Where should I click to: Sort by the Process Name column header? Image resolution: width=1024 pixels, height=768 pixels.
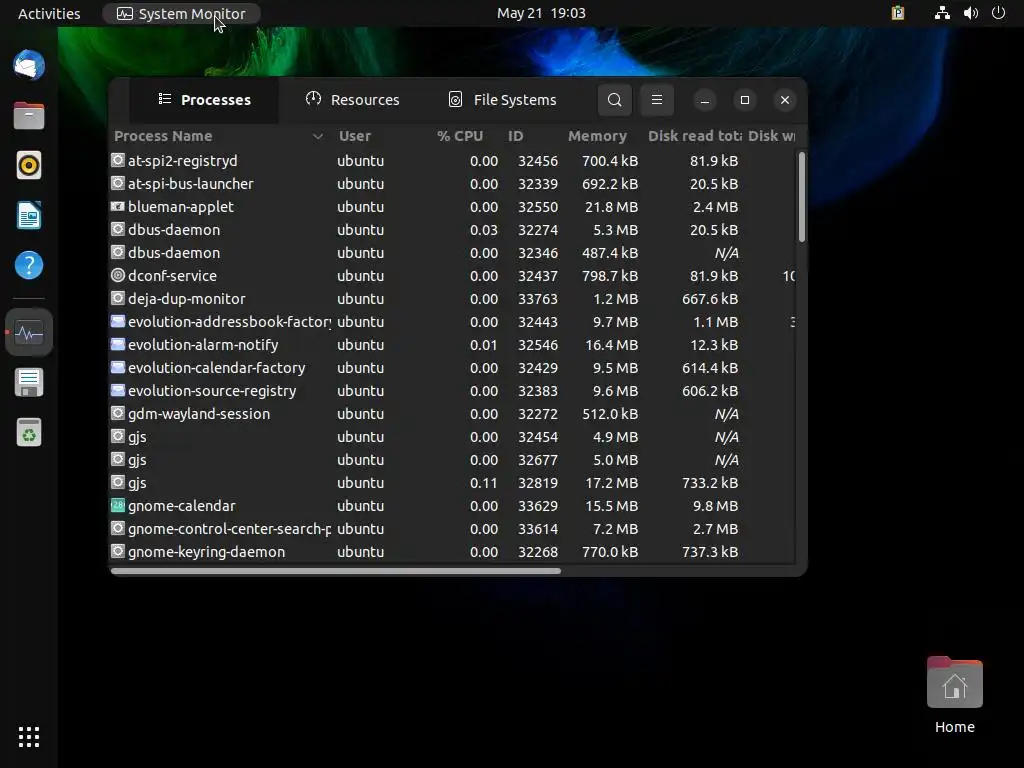point(163,136)
